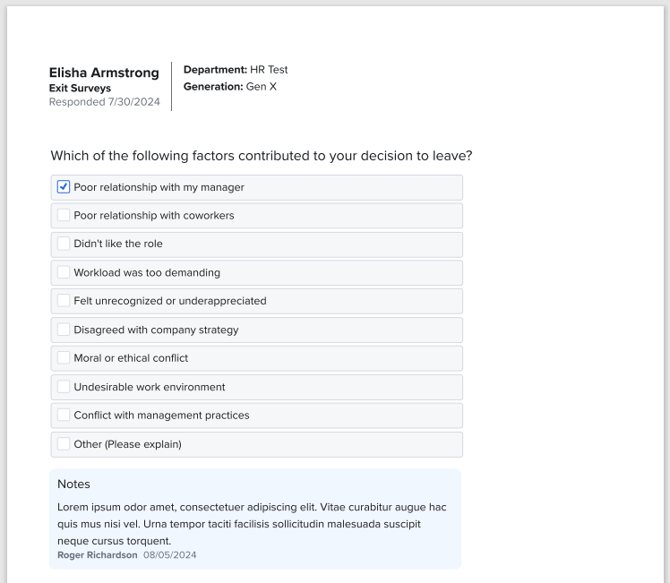Tick Moral or ethical conflict checkbox
The width and height of the screenshot is (670, 583).
[x=63, y=358]
